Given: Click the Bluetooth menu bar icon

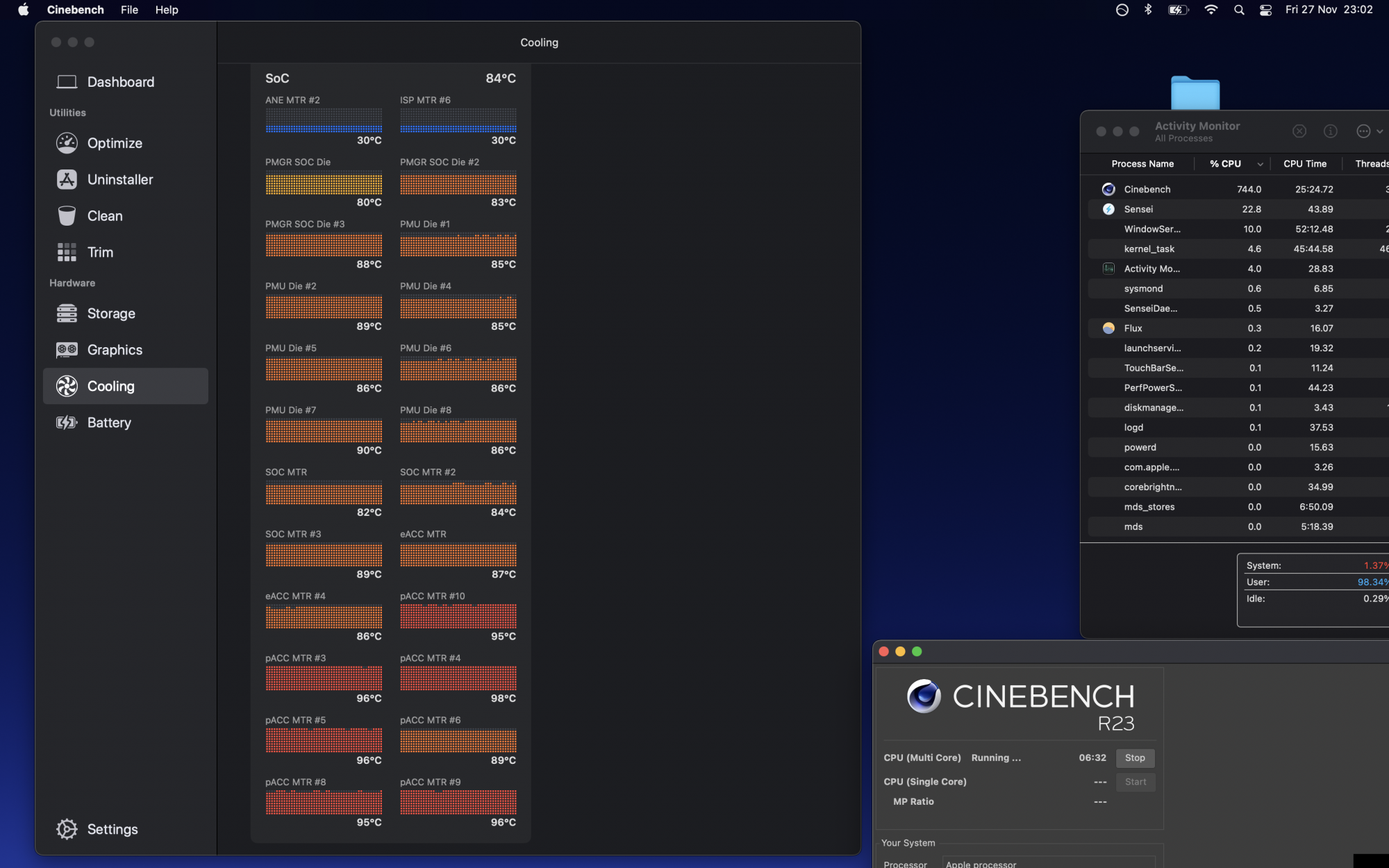Looking at the screenshot, I should [1148, 10].
